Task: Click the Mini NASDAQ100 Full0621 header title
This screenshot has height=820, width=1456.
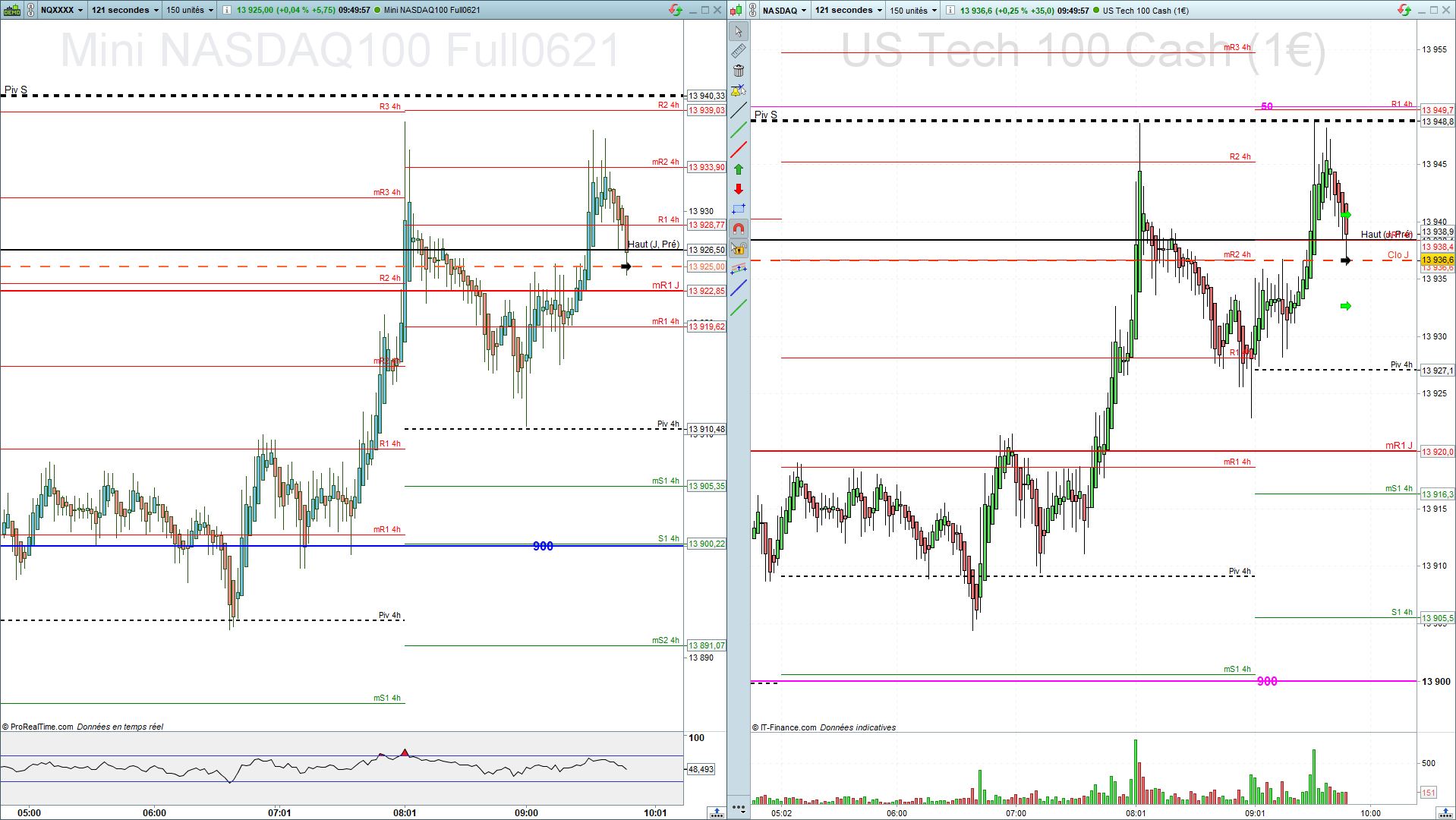Action: [x=432, y=10]
